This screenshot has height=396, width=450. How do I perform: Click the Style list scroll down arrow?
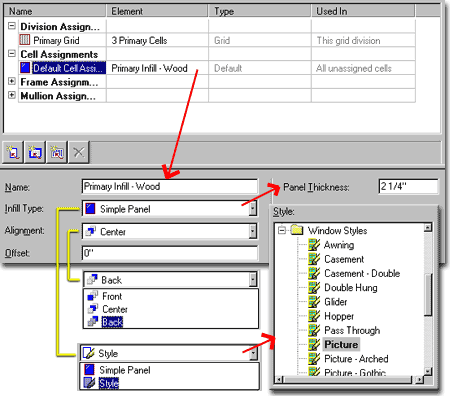pyautogui.click(x=428, y=371)
